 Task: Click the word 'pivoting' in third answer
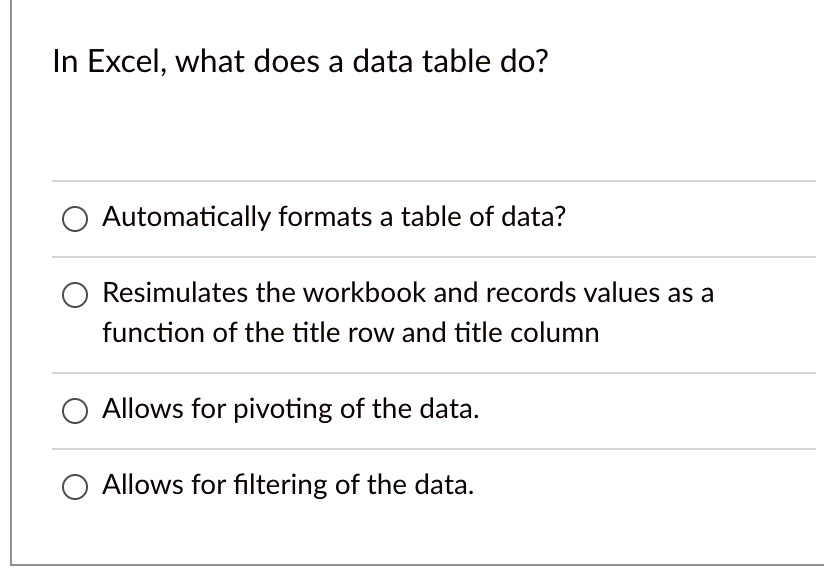282,410
